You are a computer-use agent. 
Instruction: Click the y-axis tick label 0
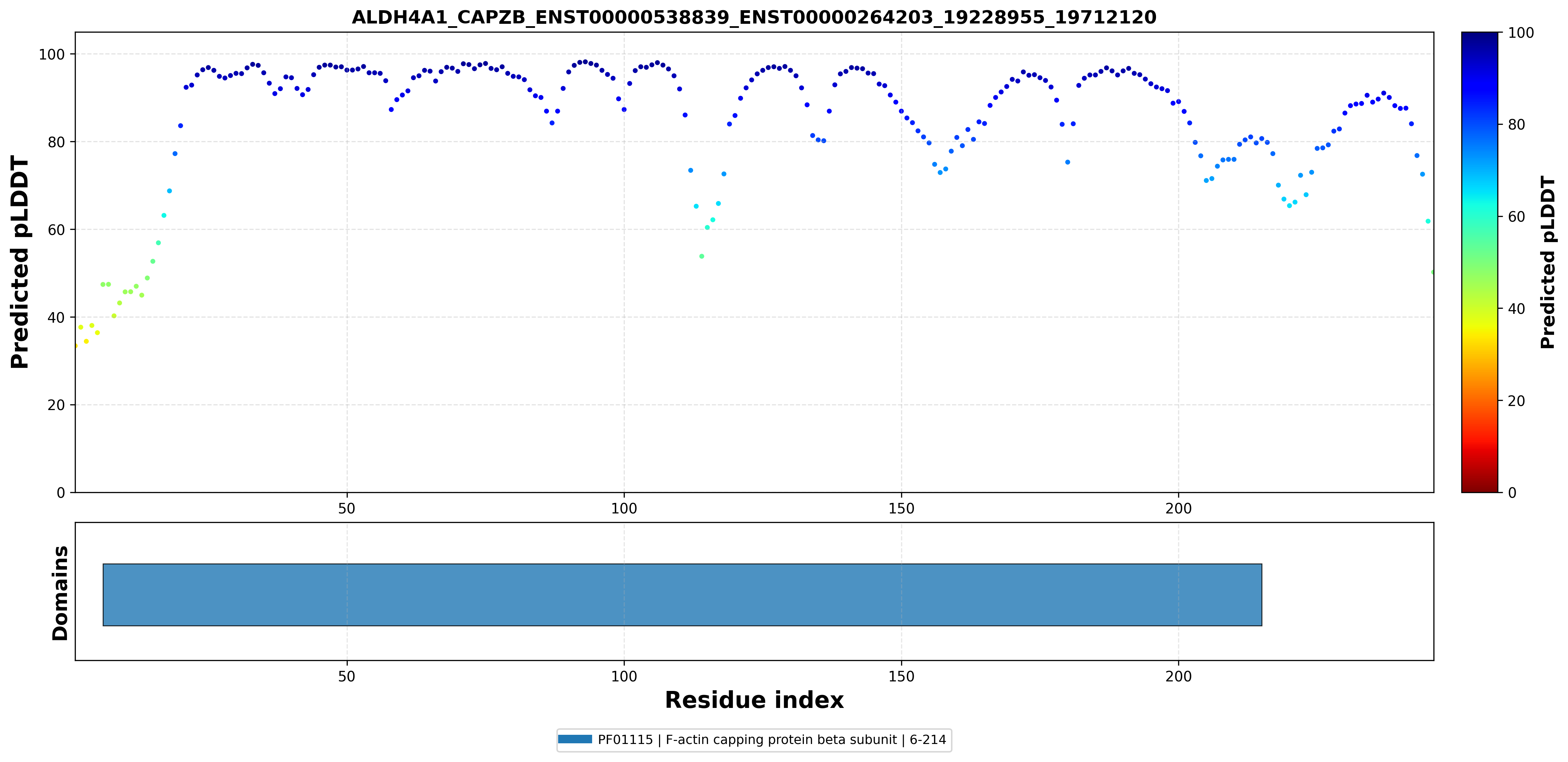[61, 493]
